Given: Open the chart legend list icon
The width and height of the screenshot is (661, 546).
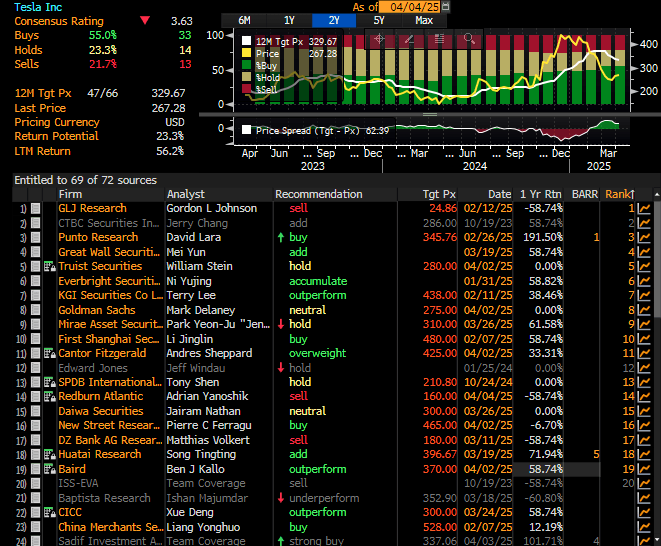Looking at the screenshot, I should (439, 40).
